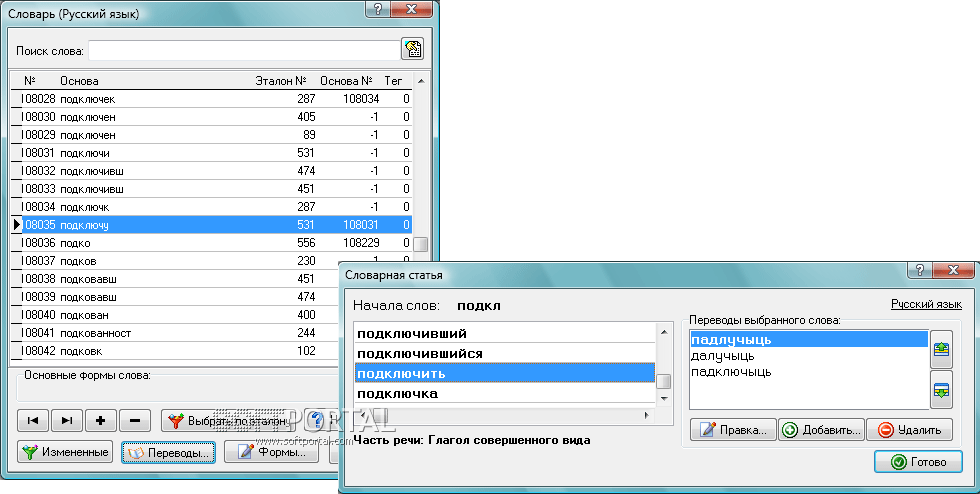980x494 pixels.
Task: Remove entry with minus button
Action: [x=134, y=421]
